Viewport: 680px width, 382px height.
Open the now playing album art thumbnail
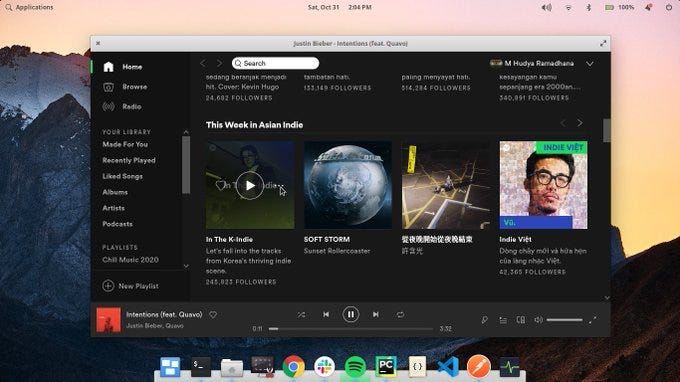pyautogui.click(x=108, y=320)
